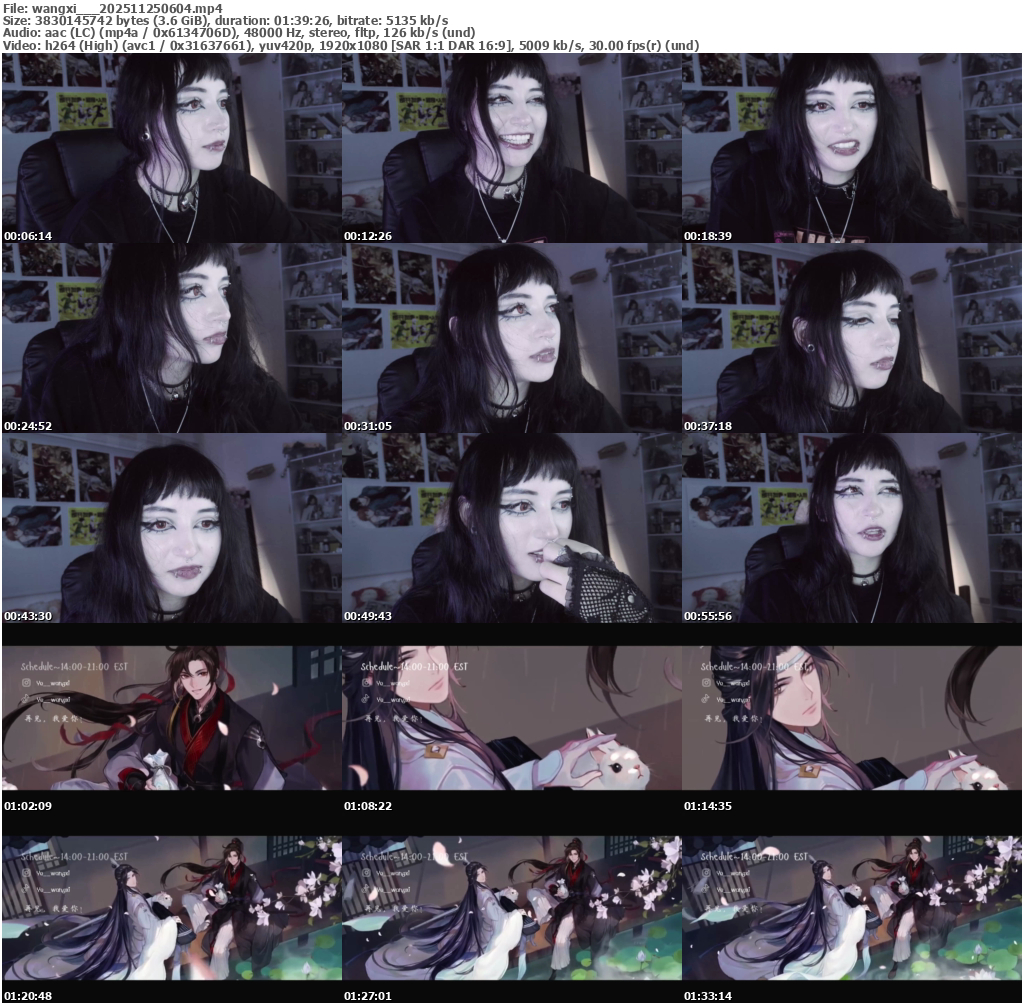Open the 01:02:09 anime artwork frame
Viewport: 1024px width, 1003px height.
click(x=172, y=718)
